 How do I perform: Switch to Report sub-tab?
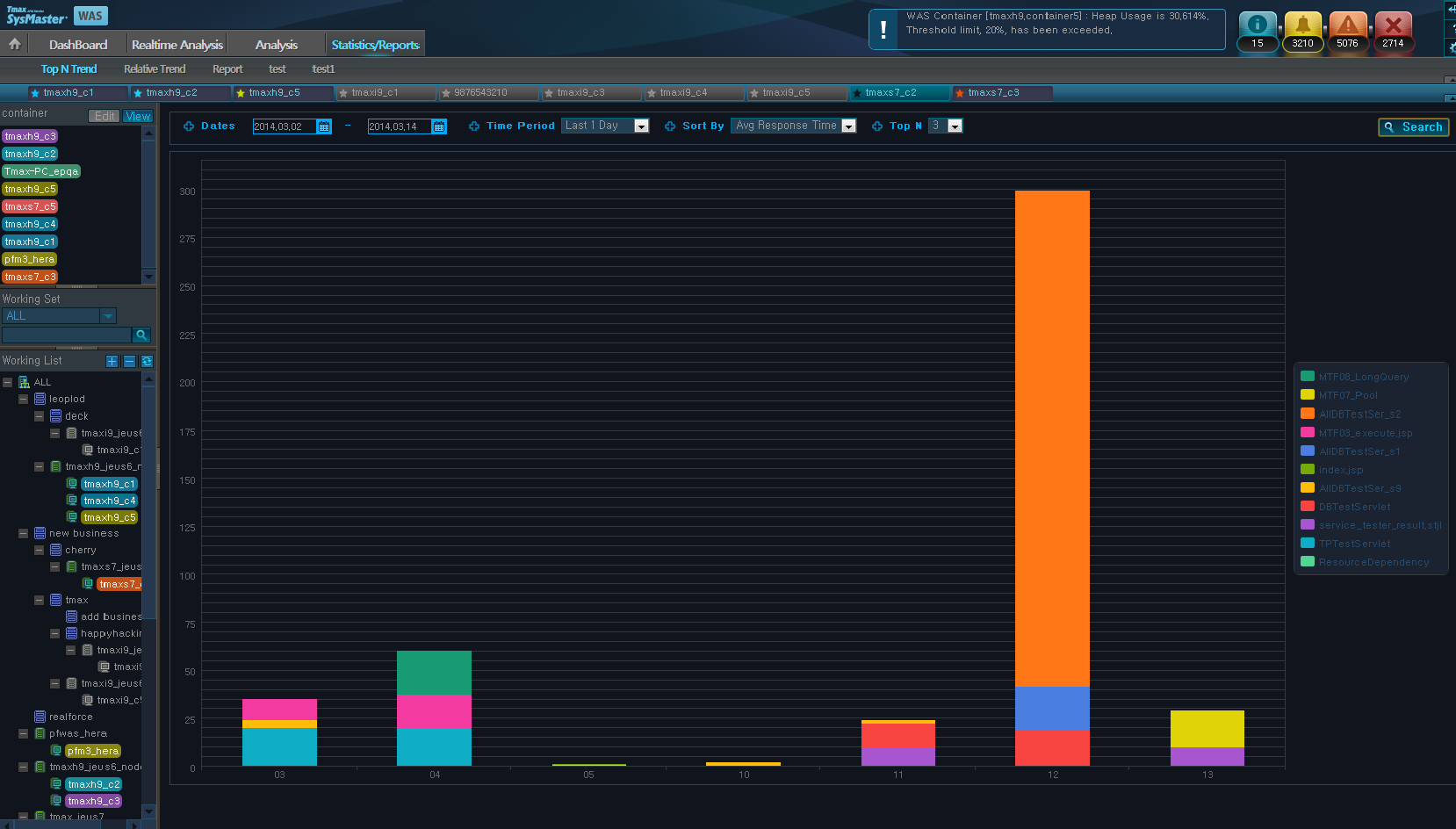pyautogui.click(x=227, y=68)
